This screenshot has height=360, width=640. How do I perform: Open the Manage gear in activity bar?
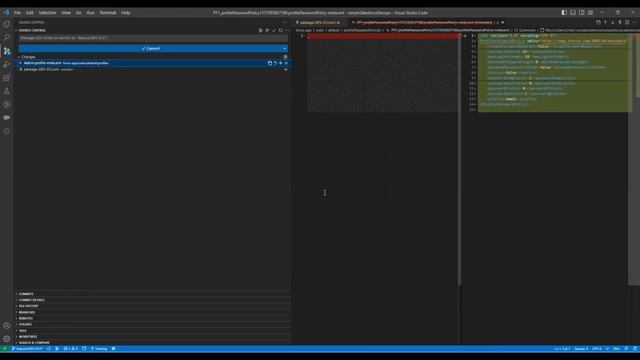[x=7, y=339]
